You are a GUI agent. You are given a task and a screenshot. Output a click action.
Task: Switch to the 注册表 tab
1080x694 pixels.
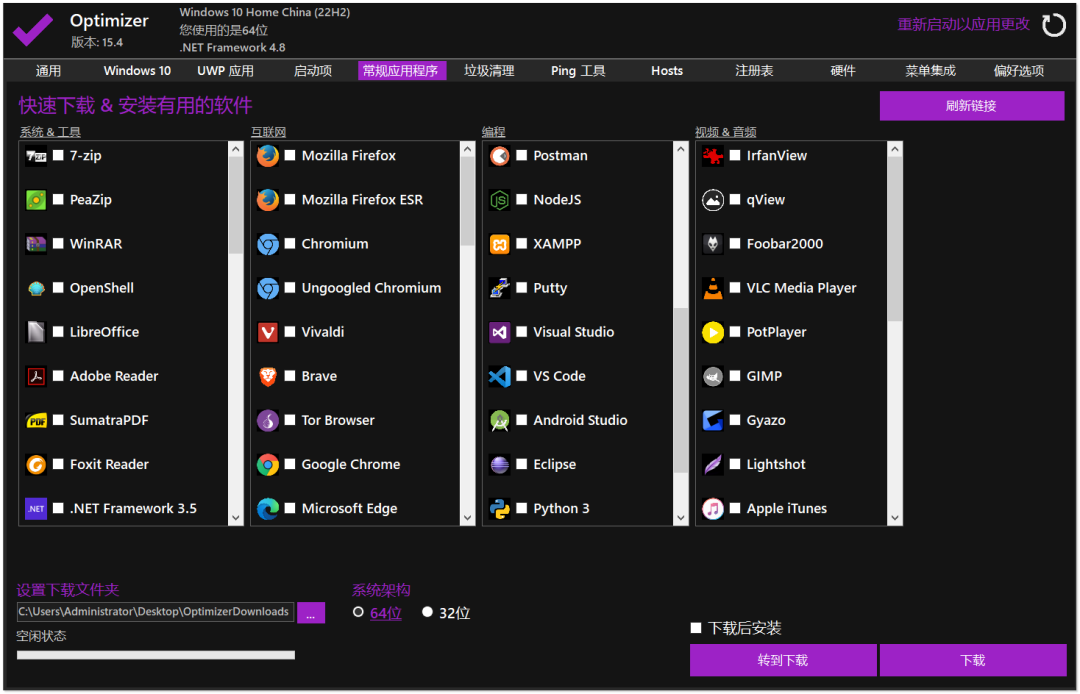[x=754, y=71]
